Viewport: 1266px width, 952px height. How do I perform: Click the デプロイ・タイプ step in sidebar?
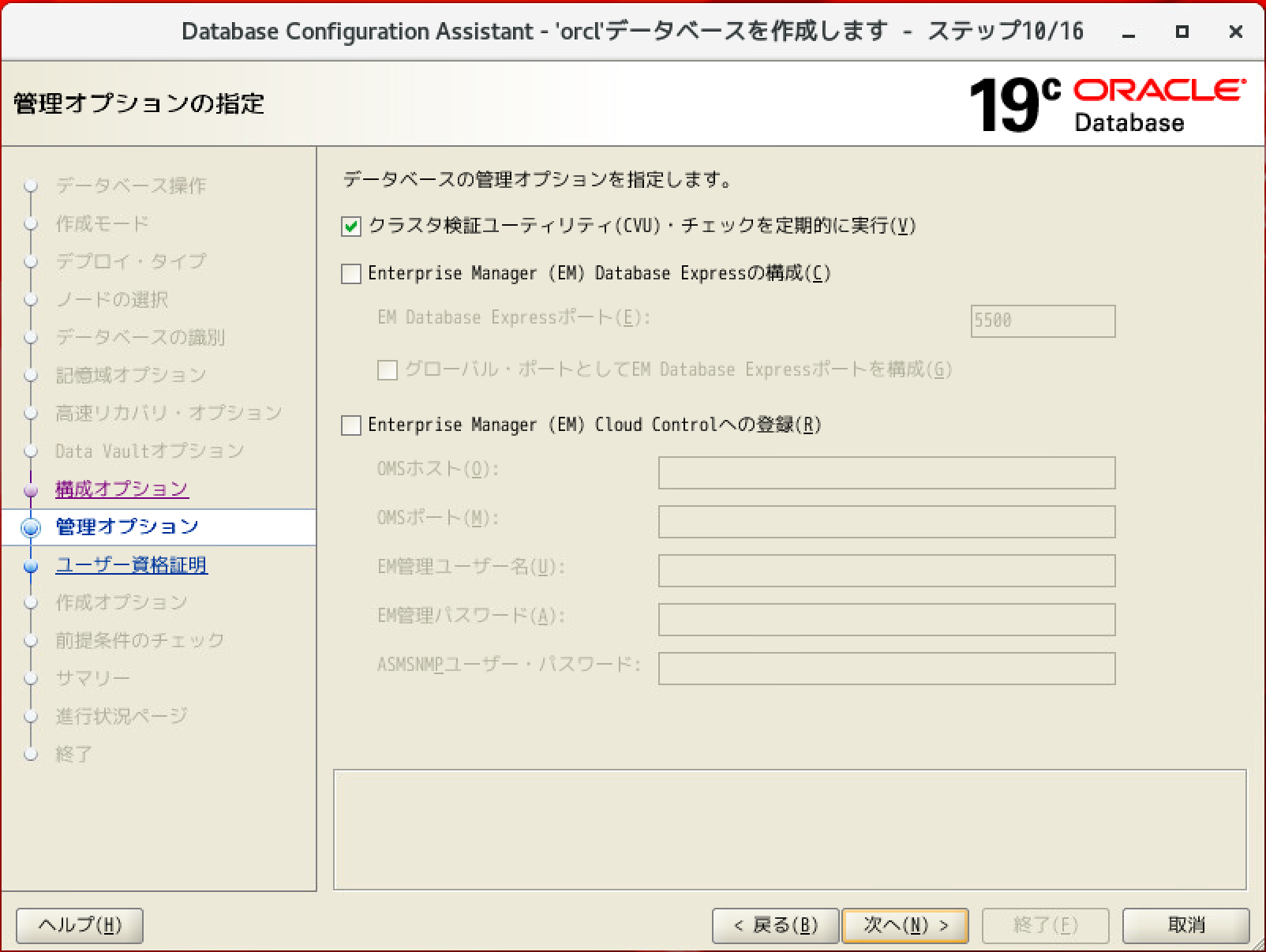pos(130,261)
